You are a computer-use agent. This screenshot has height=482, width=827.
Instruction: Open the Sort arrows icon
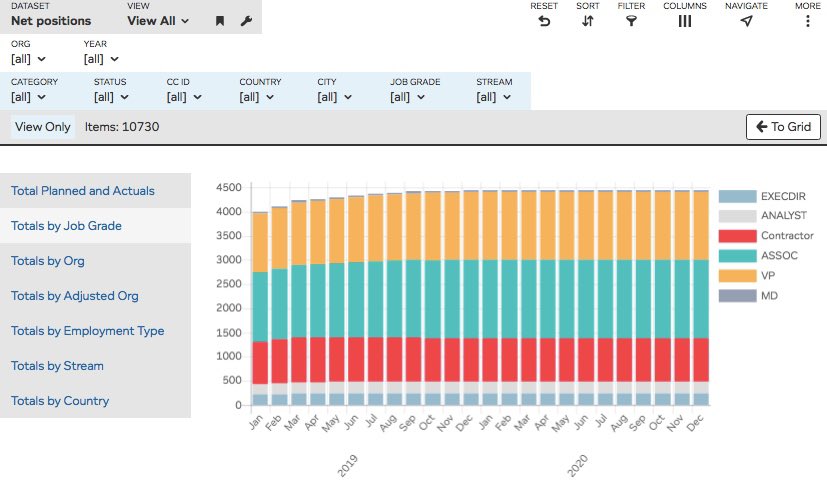pyautogui.click(x=588, y=21)
